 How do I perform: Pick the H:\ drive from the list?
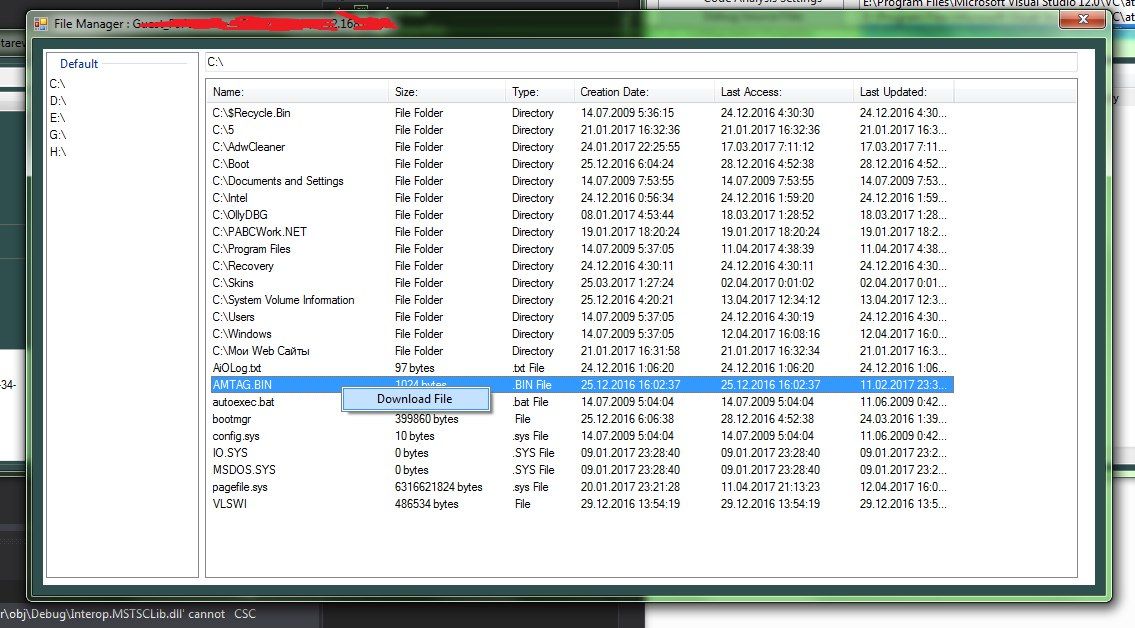[58, 152]
